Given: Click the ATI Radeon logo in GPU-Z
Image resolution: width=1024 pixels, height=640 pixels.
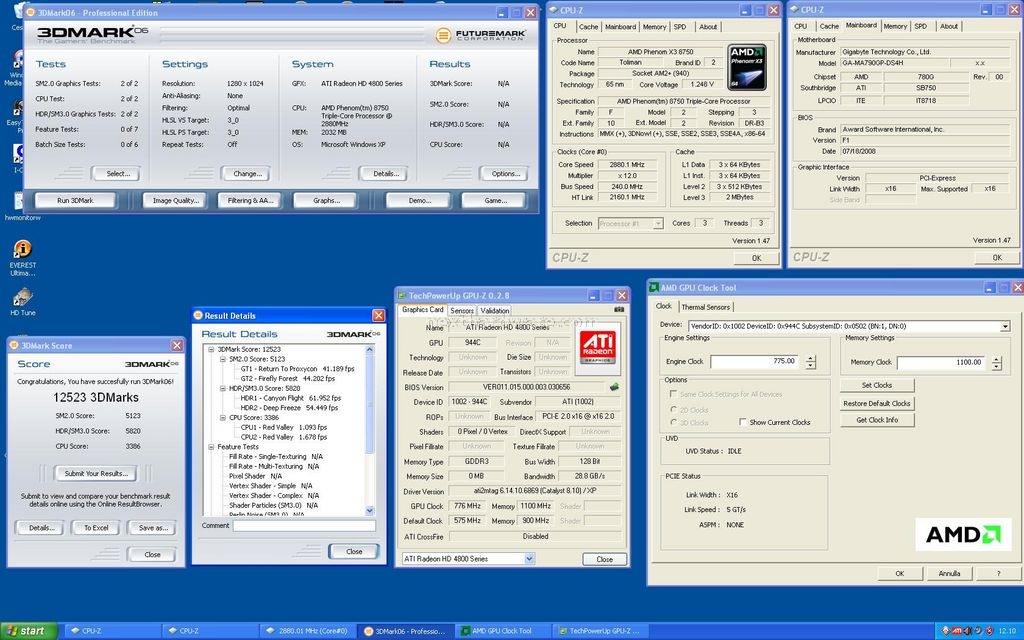Looking at the screenshot, I should coord(598,347).
